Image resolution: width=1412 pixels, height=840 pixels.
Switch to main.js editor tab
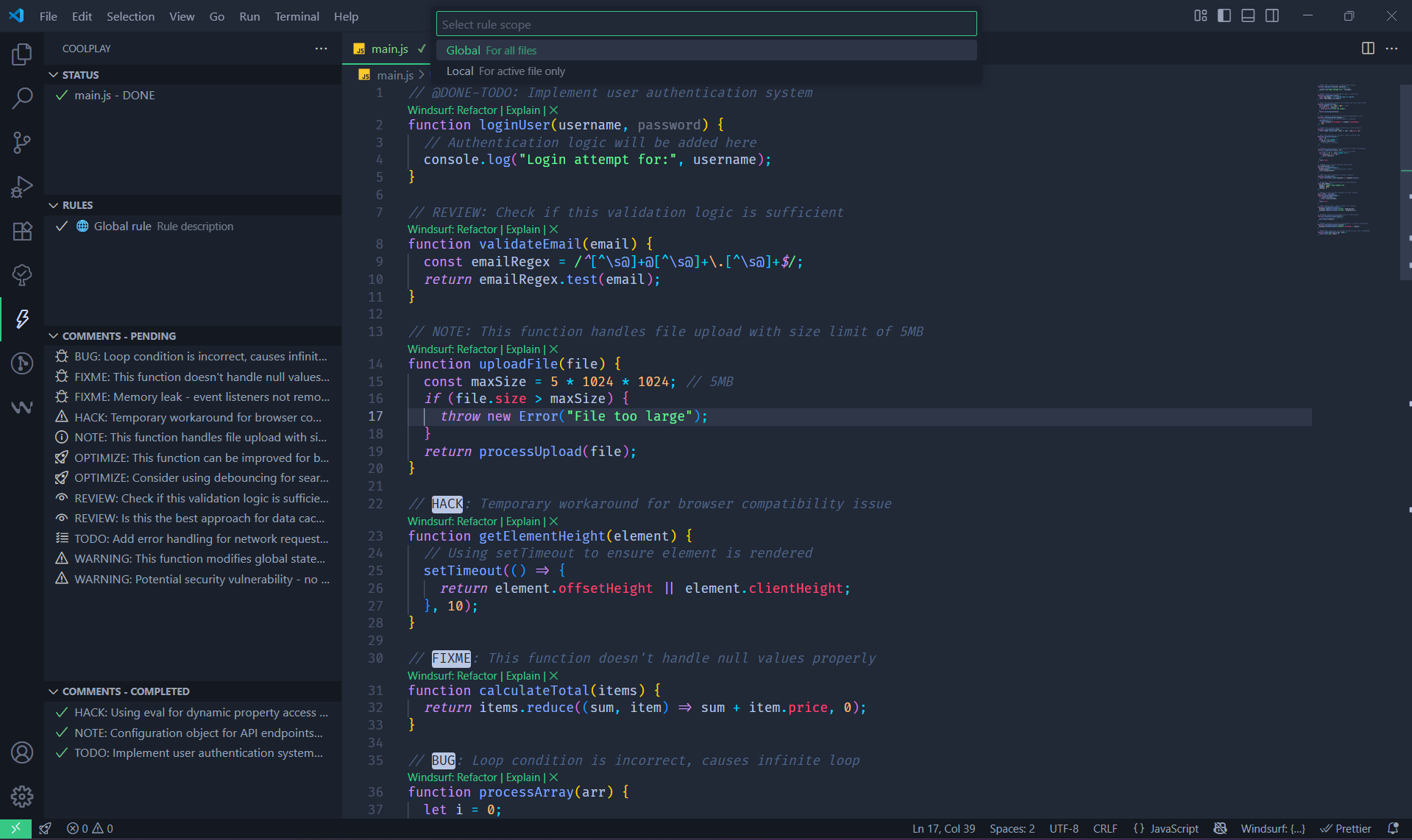(389, 49)
